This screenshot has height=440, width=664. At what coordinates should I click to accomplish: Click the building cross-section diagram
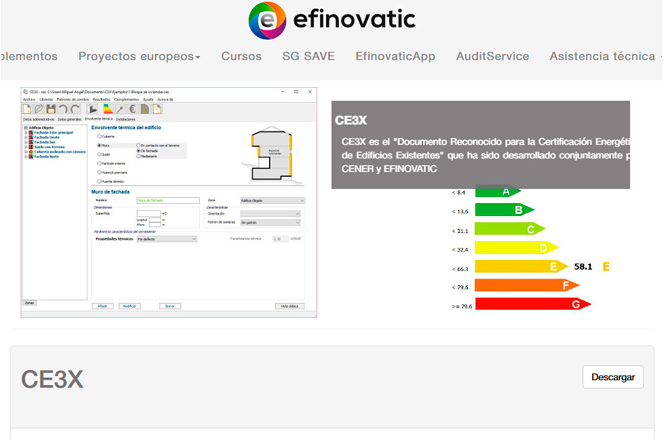click(273, 155)
